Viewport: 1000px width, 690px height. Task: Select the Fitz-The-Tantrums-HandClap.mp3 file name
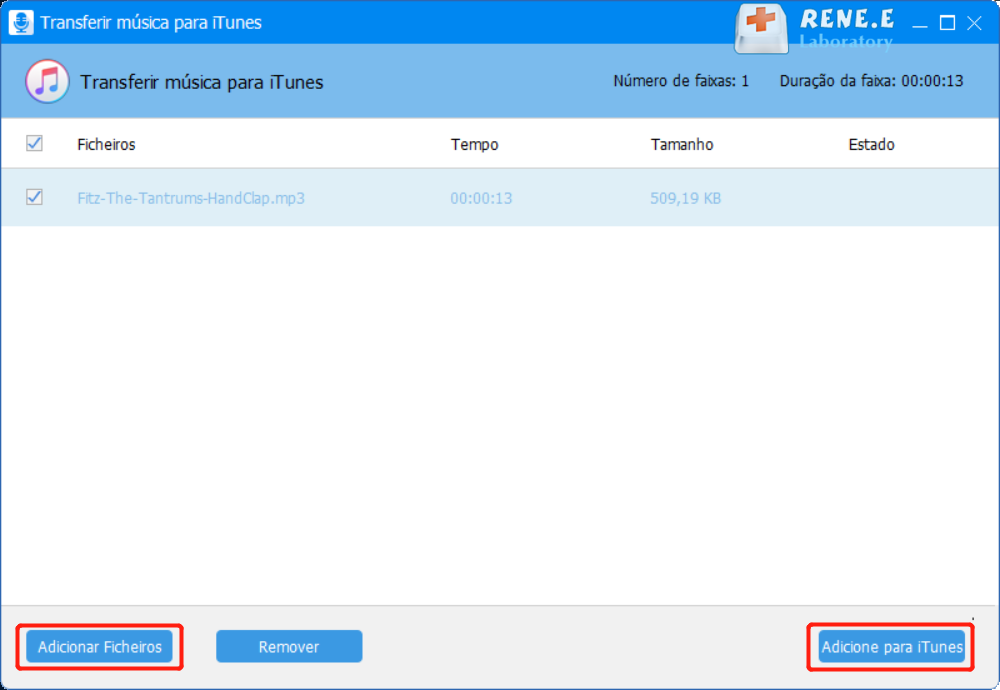(191, 198)
